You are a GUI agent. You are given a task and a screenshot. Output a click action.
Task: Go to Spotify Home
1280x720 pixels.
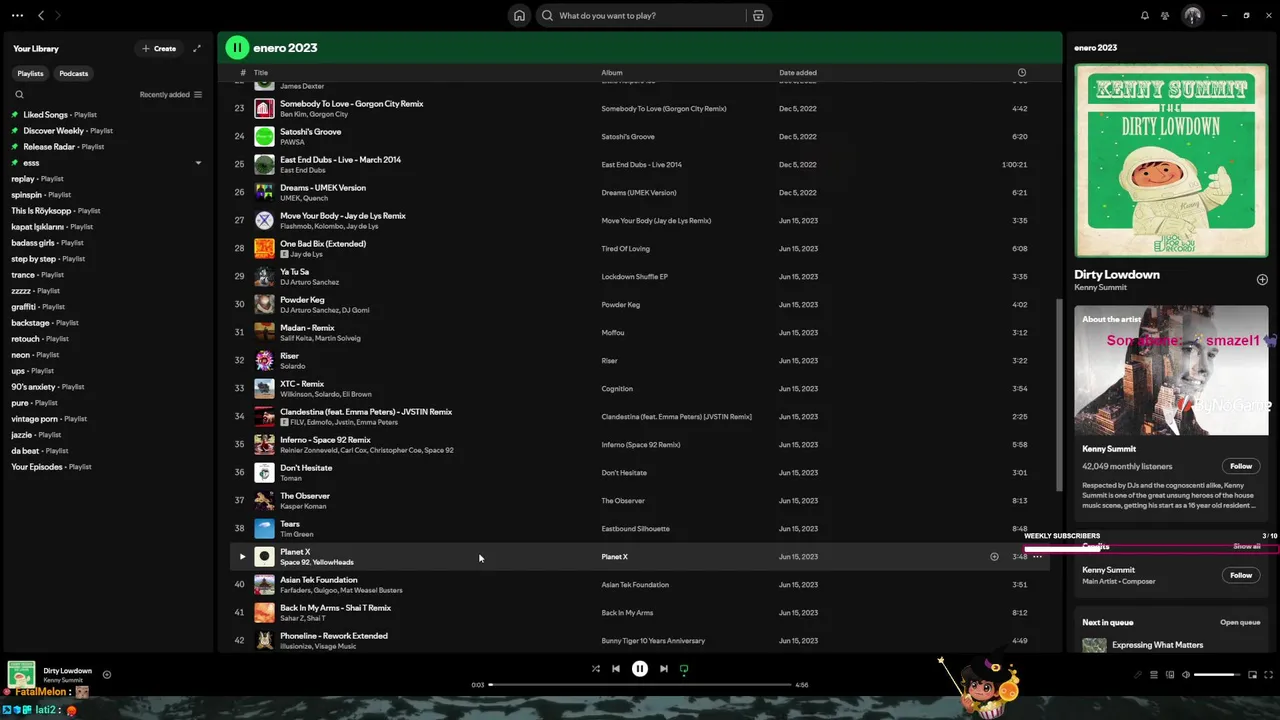(x=519, y=15)
